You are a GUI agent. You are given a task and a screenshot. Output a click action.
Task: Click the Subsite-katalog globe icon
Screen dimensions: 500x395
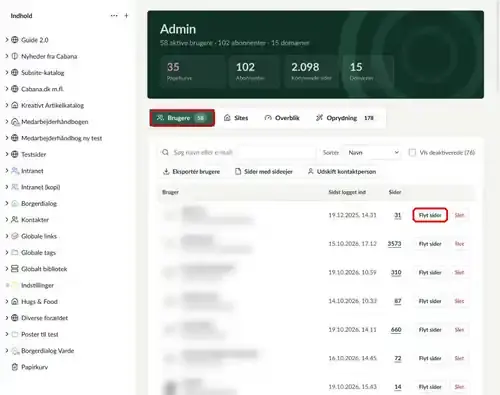[15, 73]
